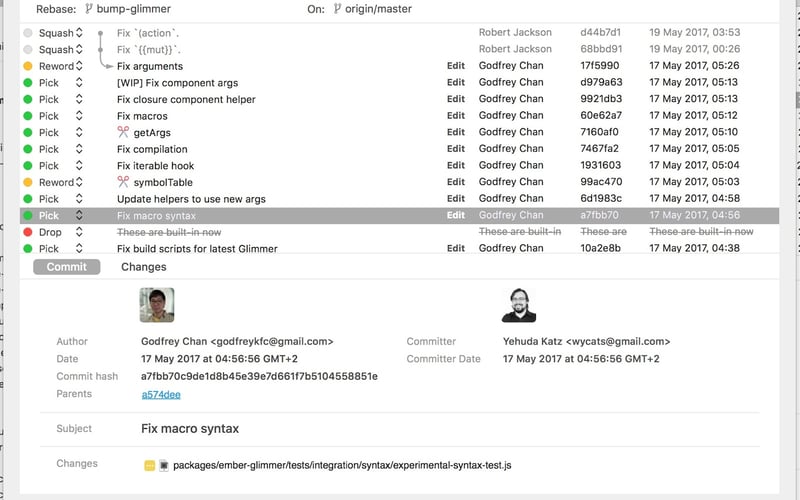Select the 'These are built-in now' dropped commit title
Viewport: 800px width, 500px height.
pos(169,232)
